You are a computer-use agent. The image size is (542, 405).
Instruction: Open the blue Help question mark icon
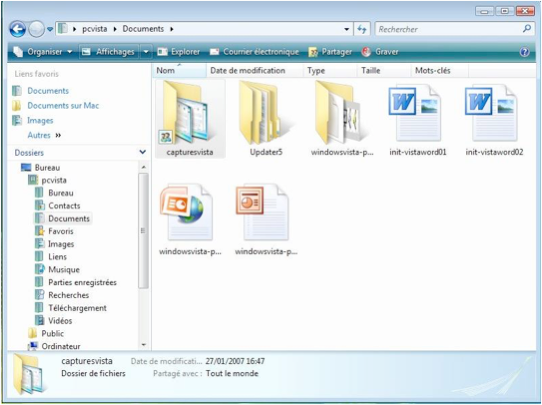tap(524, 52)
